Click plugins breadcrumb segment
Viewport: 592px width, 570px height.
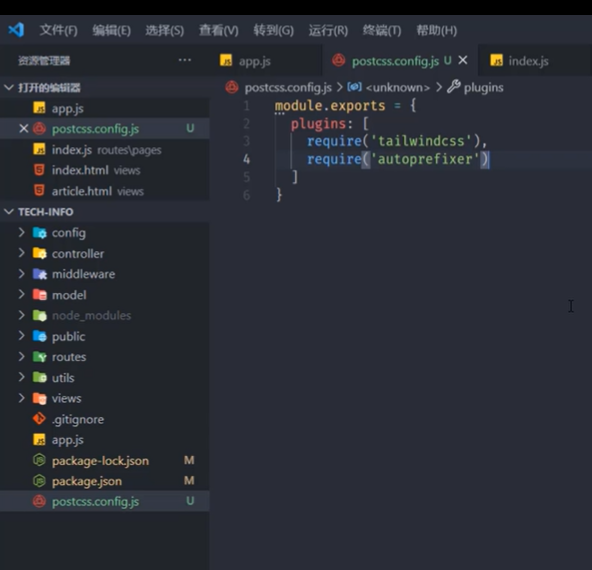click(483, 88)
